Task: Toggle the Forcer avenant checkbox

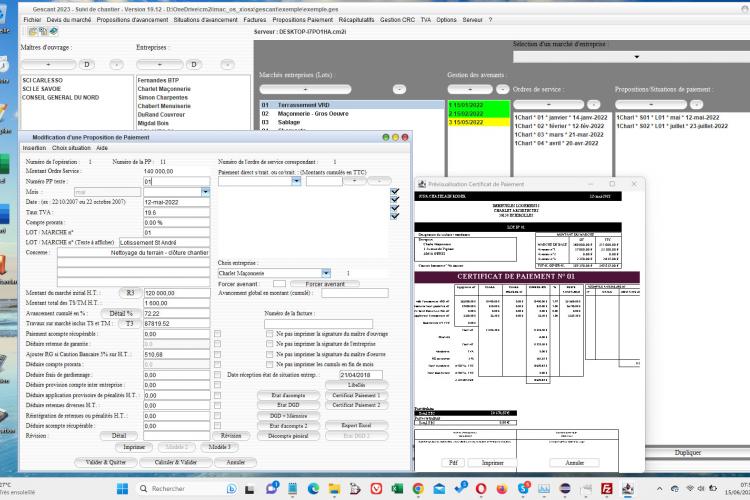Action: click(x=279, y=284)
